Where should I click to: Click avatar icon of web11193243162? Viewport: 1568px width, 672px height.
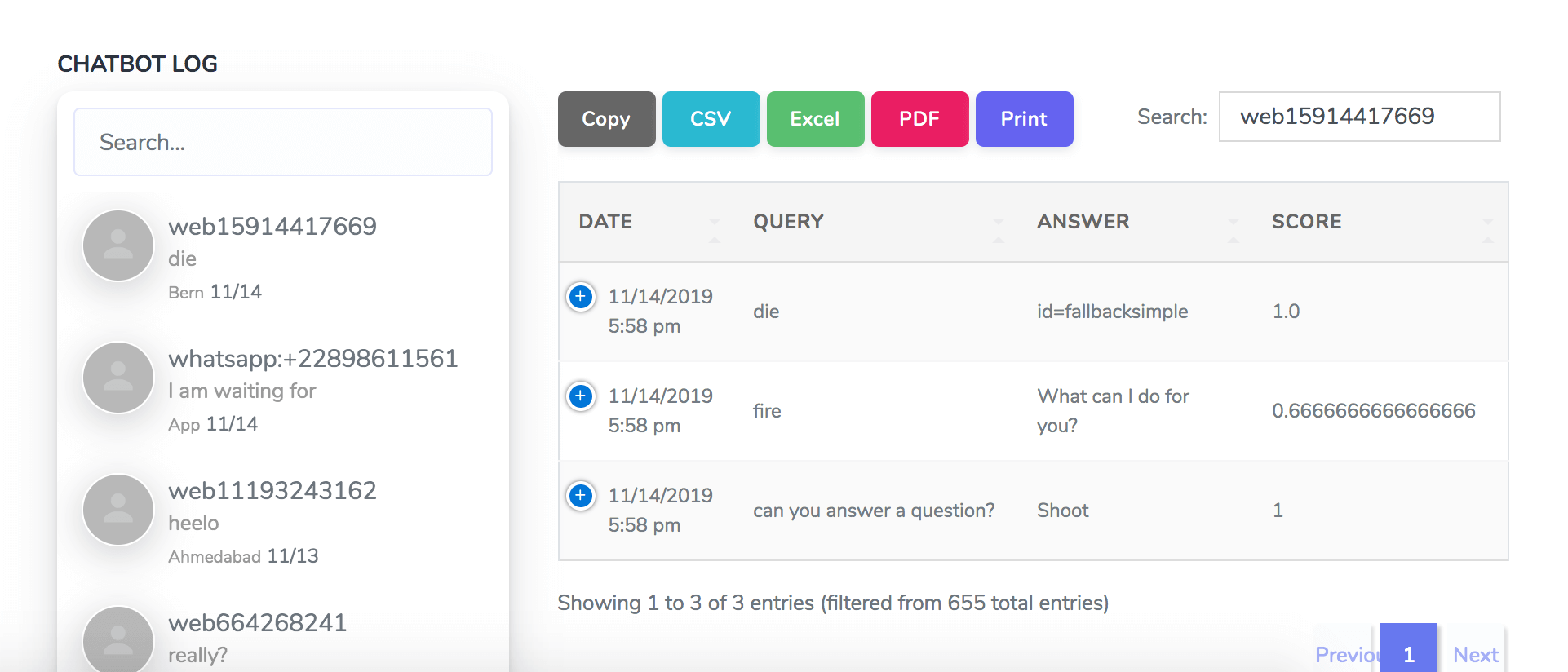point(118,510)
